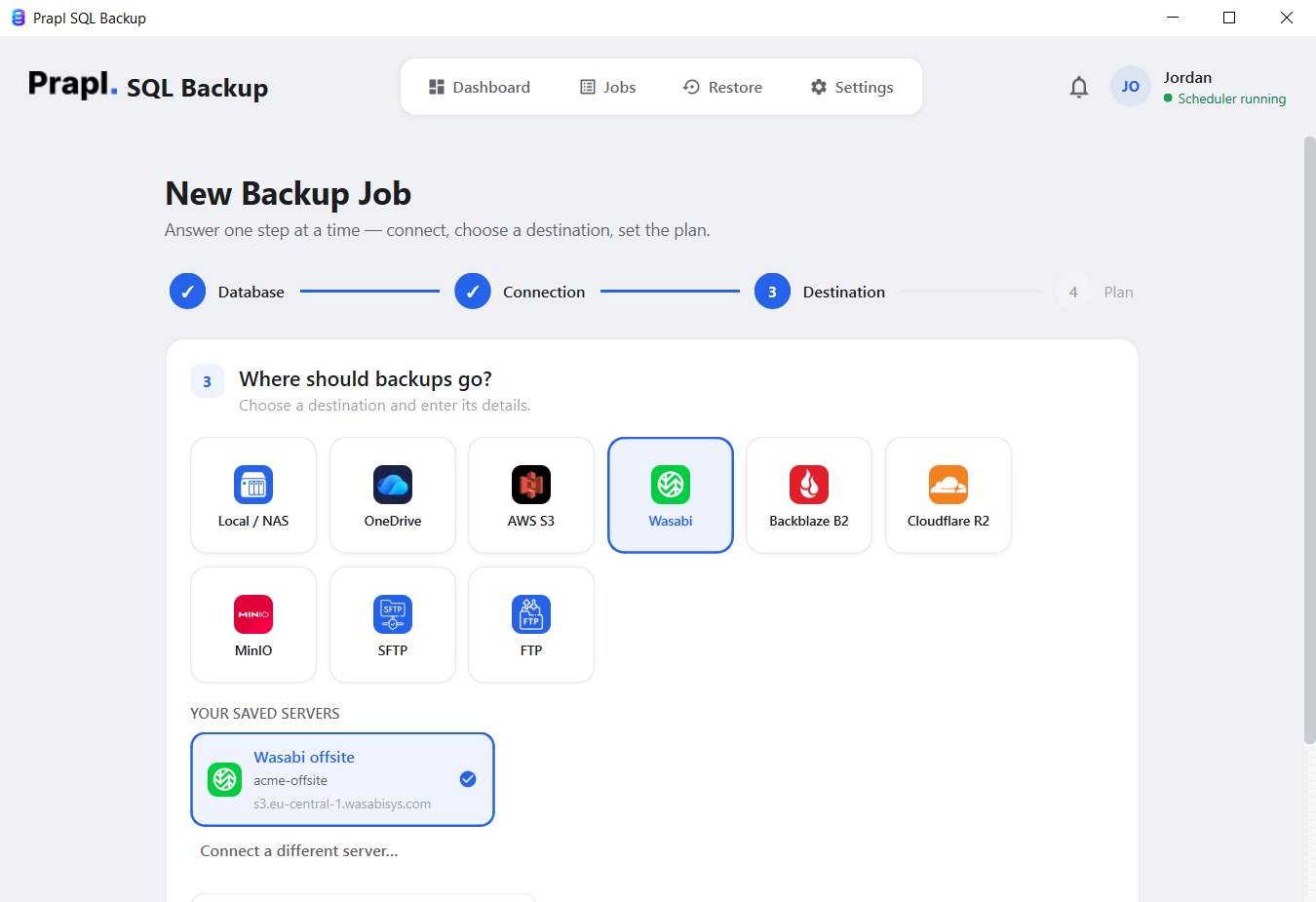Click the step 3 number badge in card
Image resolution: width=1316 pixels, height=902 pixels.
point(207,381)
